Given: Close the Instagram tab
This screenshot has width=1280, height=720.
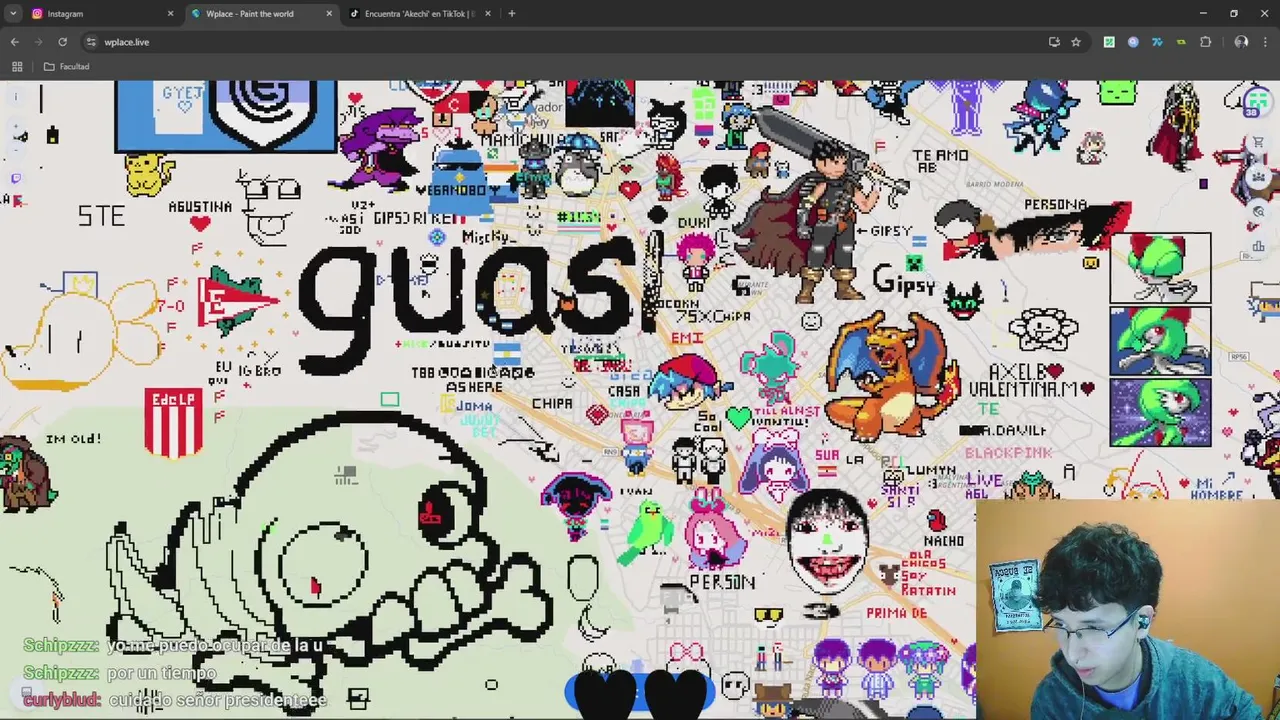Looking at the screenshot, I should 170,14.
